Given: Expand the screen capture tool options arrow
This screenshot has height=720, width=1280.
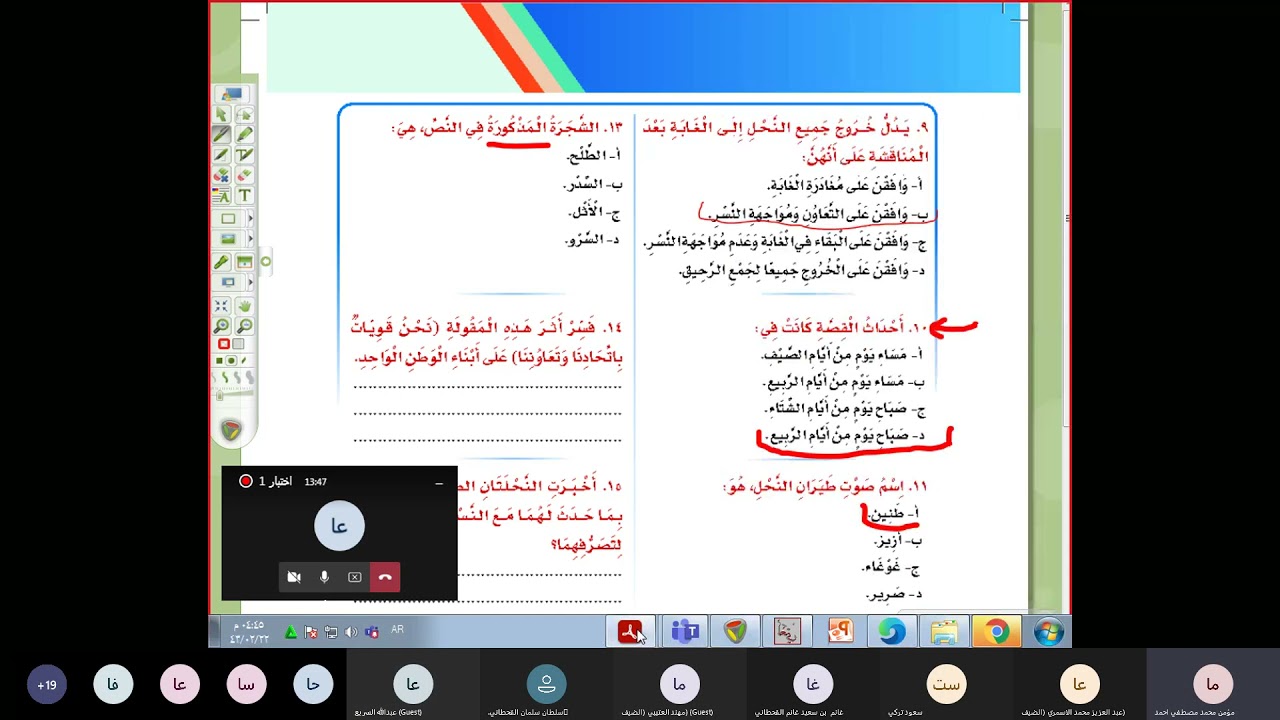Looking at the screenshot, I should pyautogui.click(x=251, y=282).
